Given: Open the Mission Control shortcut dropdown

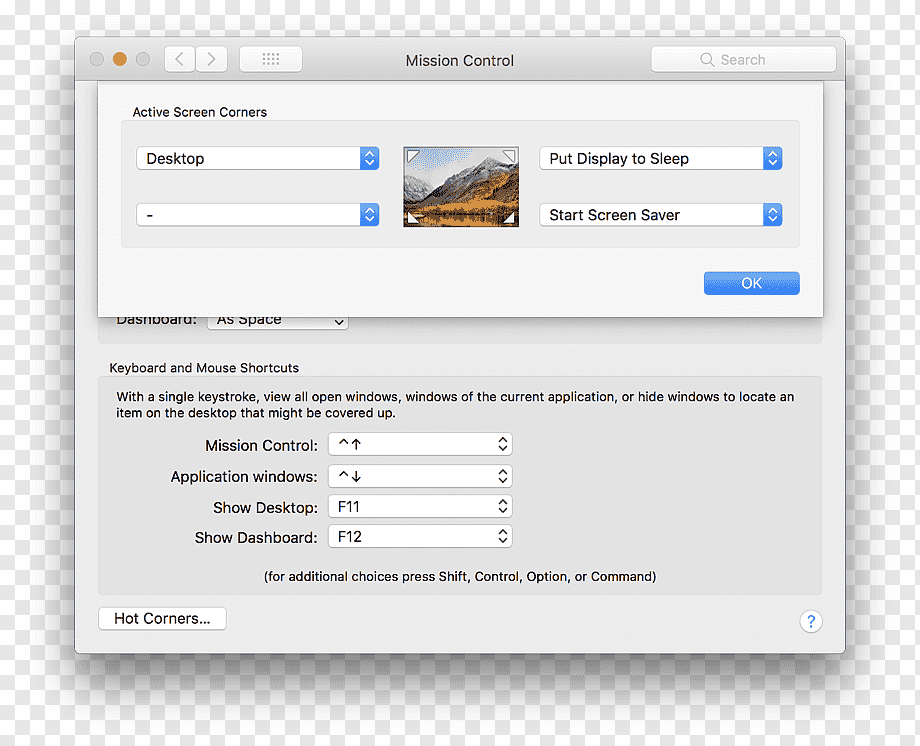Looking at the screenshot, I should (x=420, y=444).
